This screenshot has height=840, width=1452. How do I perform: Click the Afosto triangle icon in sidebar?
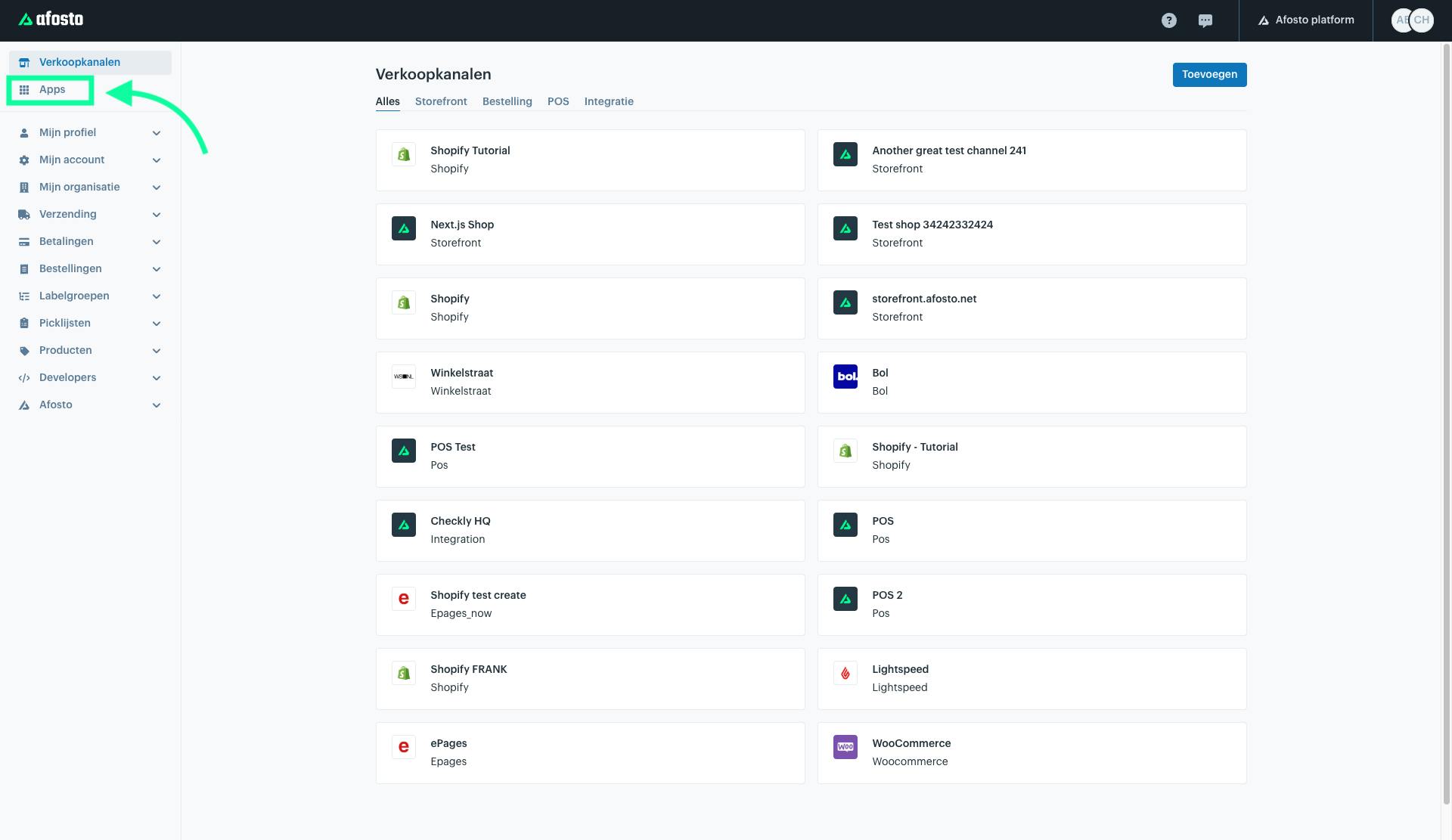[x=24, y=405]
